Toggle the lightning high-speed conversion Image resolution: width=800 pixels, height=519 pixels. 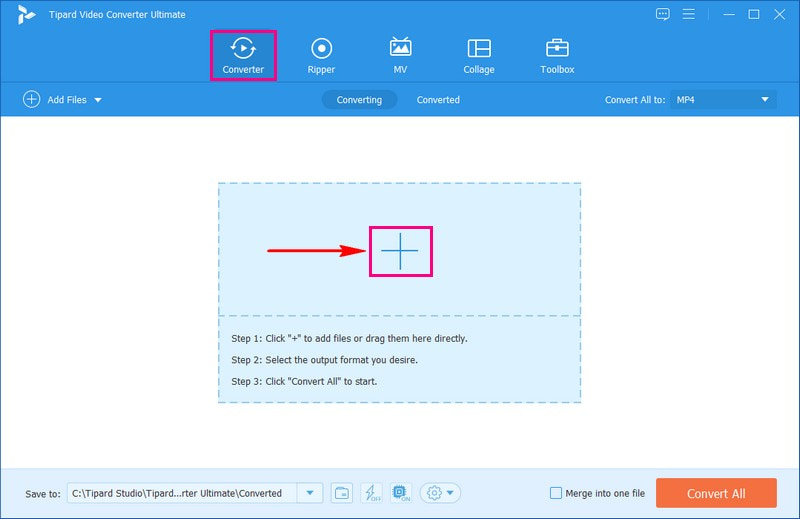pyautogui.click(x=371, y=493)
